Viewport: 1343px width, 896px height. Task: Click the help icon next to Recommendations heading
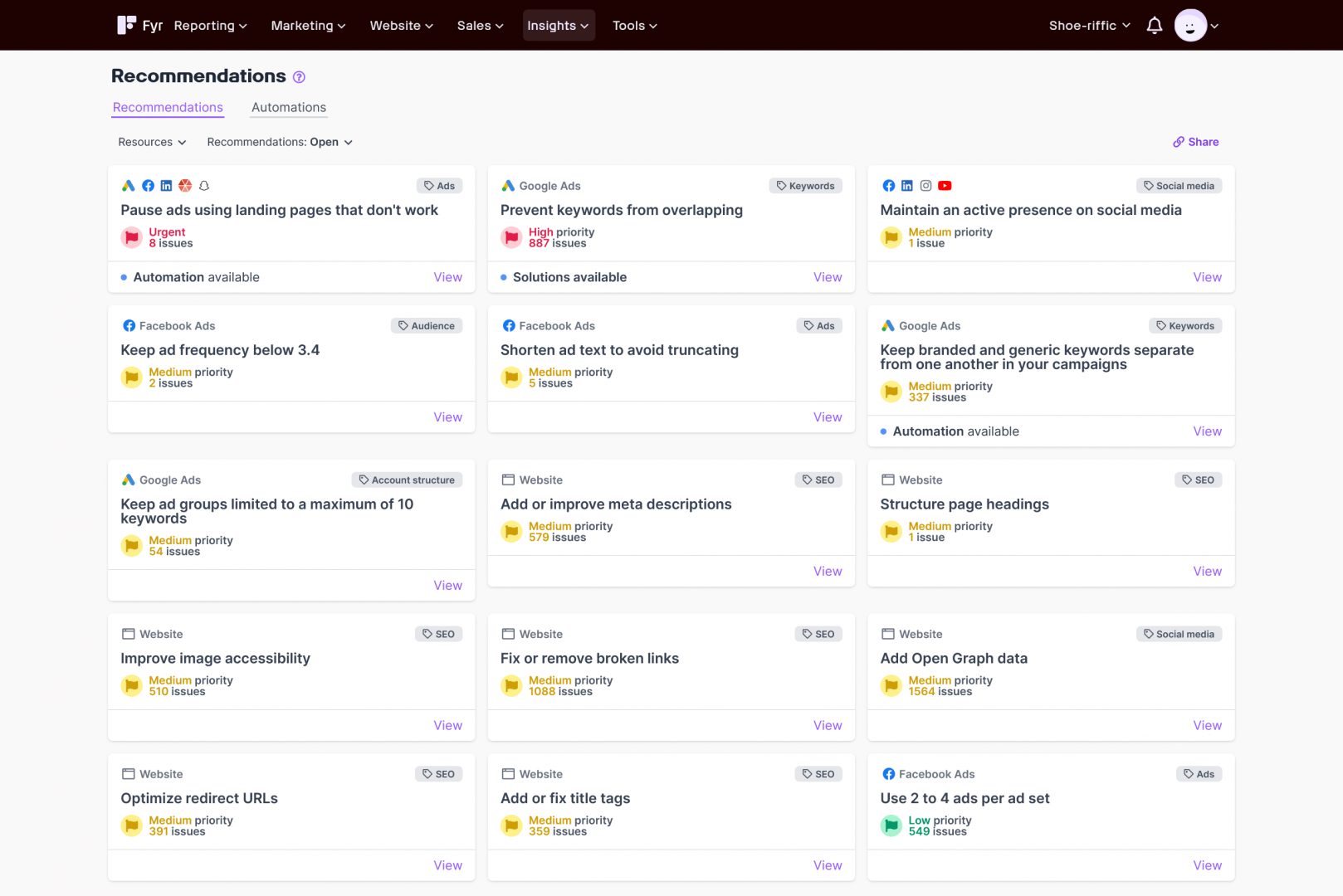300,77
